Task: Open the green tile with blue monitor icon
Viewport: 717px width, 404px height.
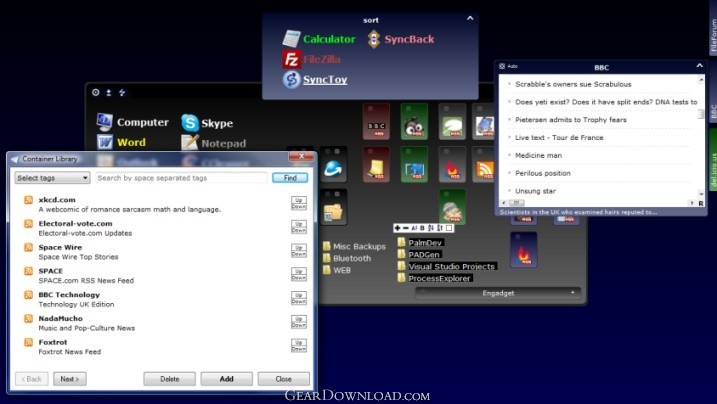Action: (414, 165)
